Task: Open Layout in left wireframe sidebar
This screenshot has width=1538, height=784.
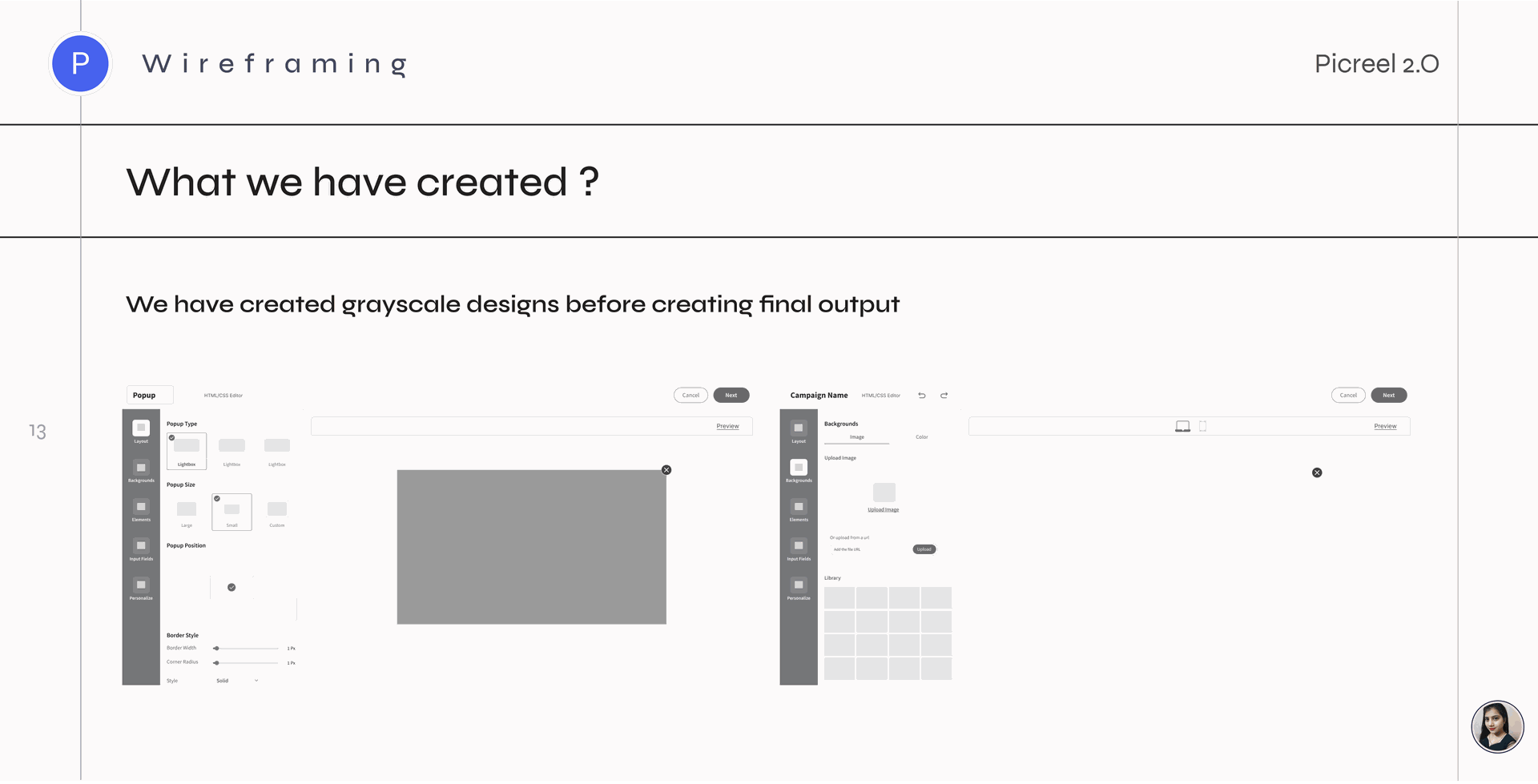Action: tap(141, 430)
